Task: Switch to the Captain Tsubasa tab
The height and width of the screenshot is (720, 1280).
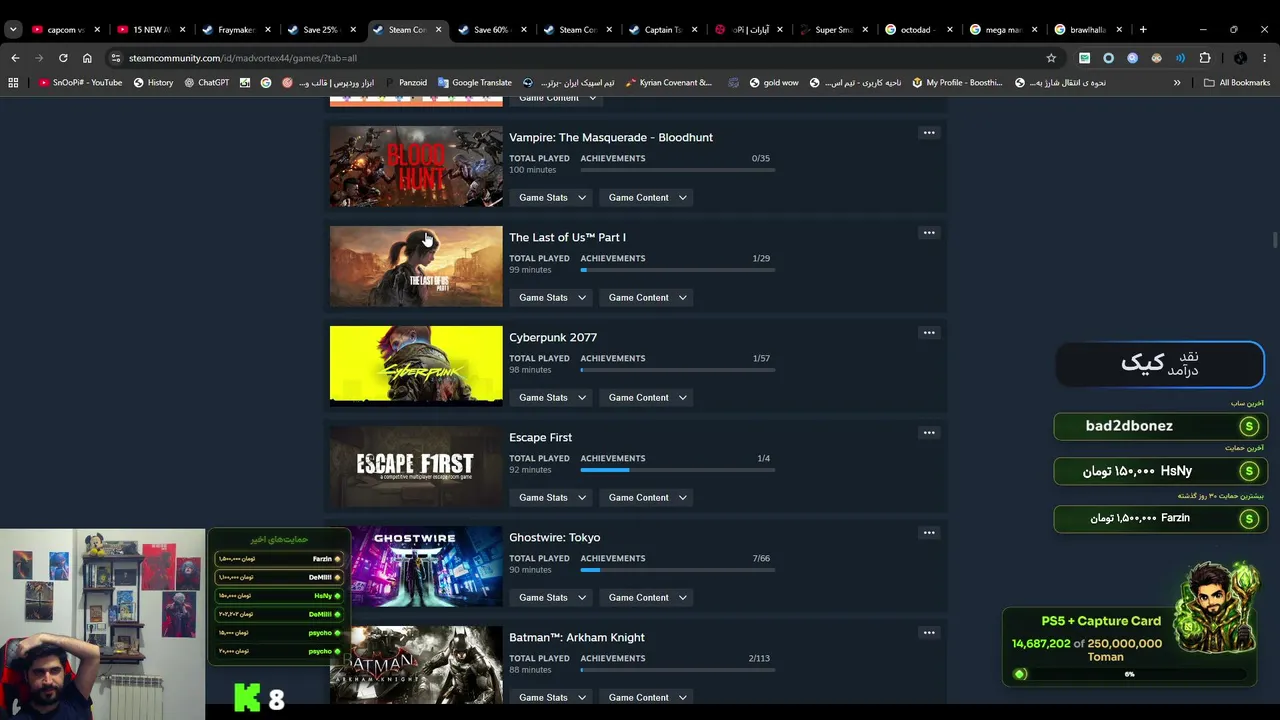Action: (662, 30)
